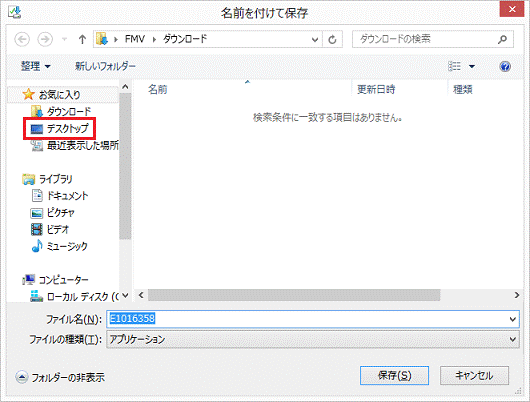Expand the address bar history dropdown
The width and height of the screenshot is (530, 402).
tap(315, 40)
